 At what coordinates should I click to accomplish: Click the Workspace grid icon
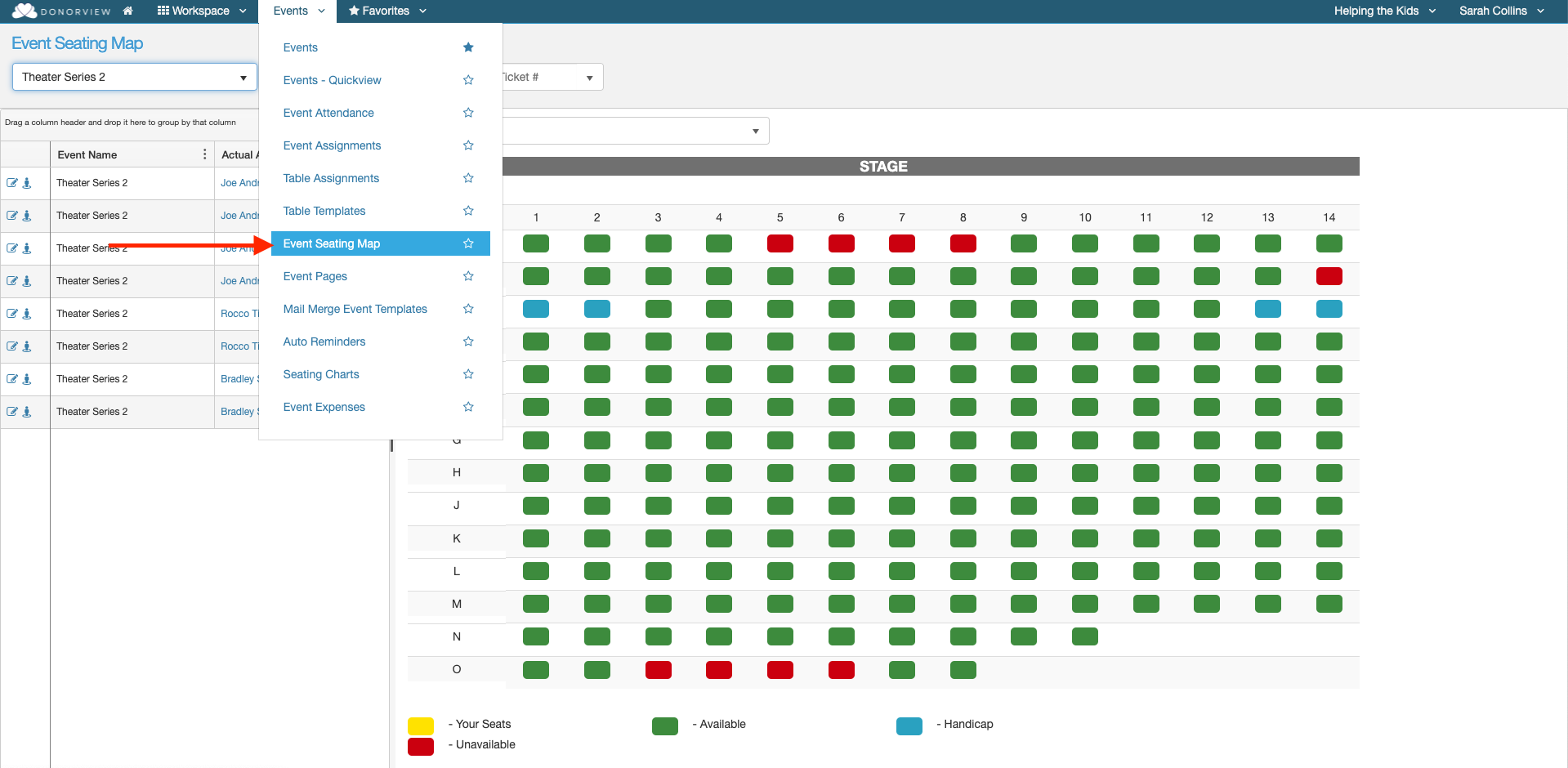click(163, 11)
